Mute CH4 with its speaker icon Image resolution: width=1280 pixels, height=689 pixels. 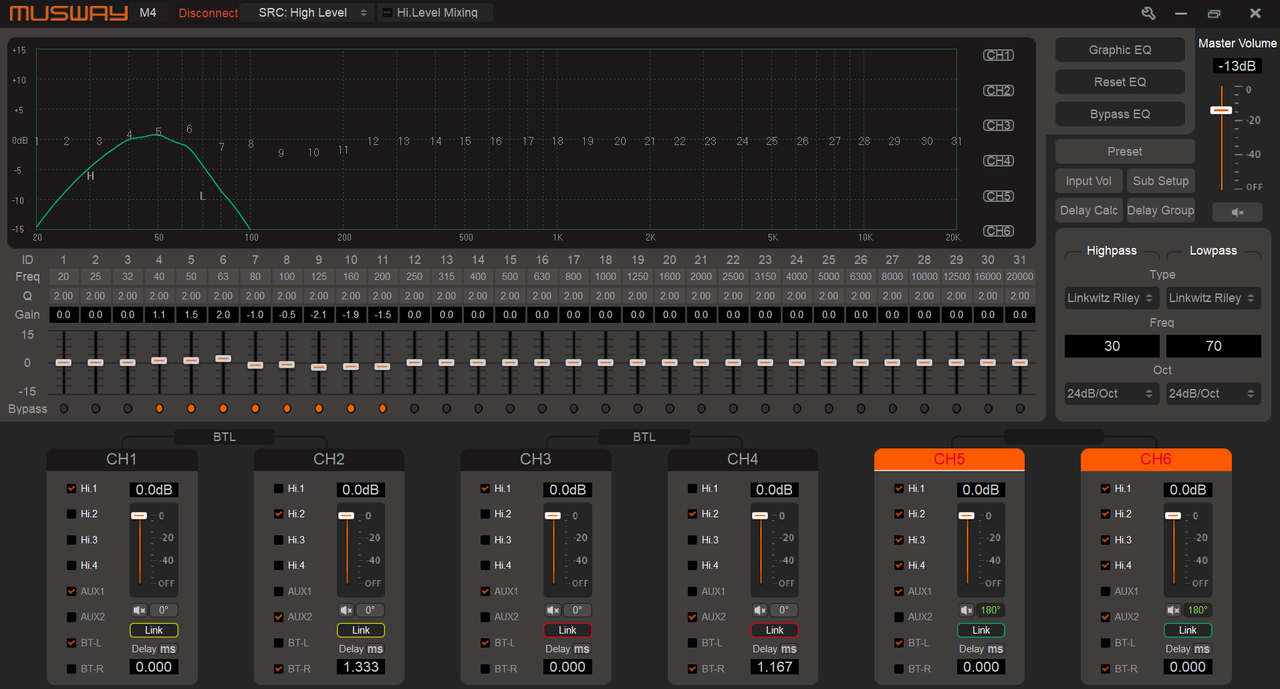[x=761, y=610]
